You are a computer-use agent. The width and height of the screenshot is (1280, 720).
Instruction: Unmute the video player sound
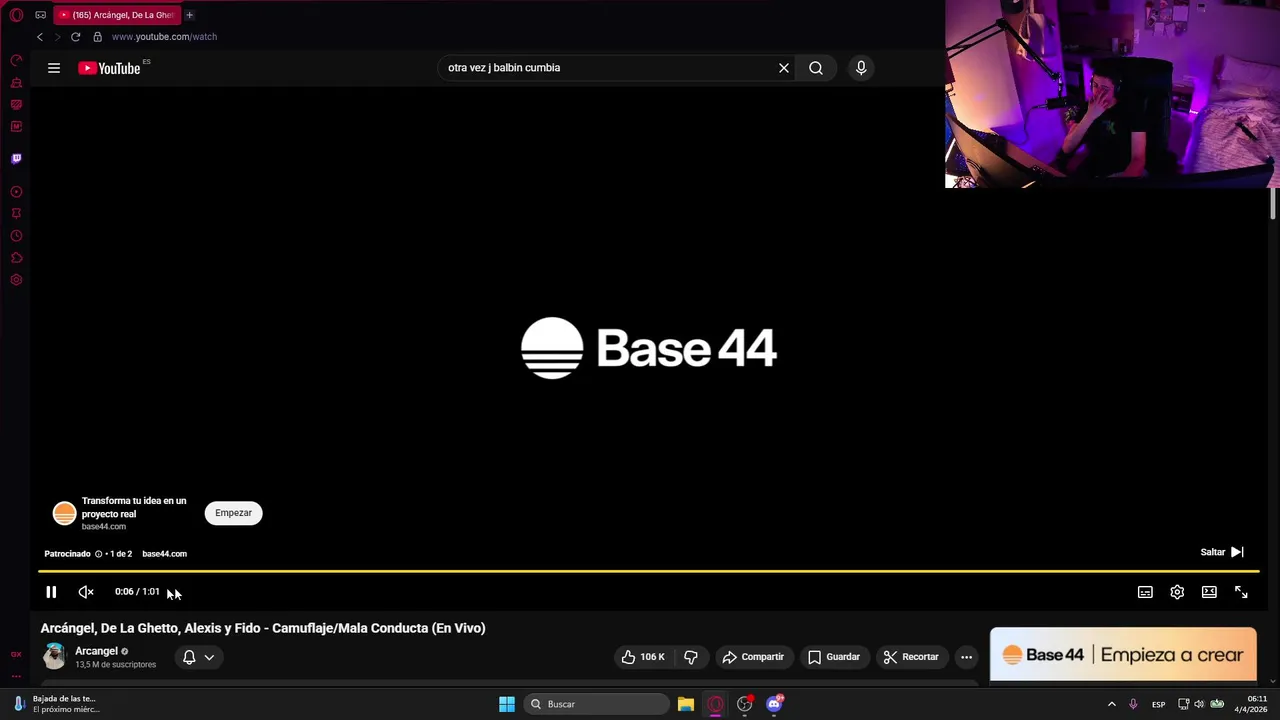click(x=86, y=592)
